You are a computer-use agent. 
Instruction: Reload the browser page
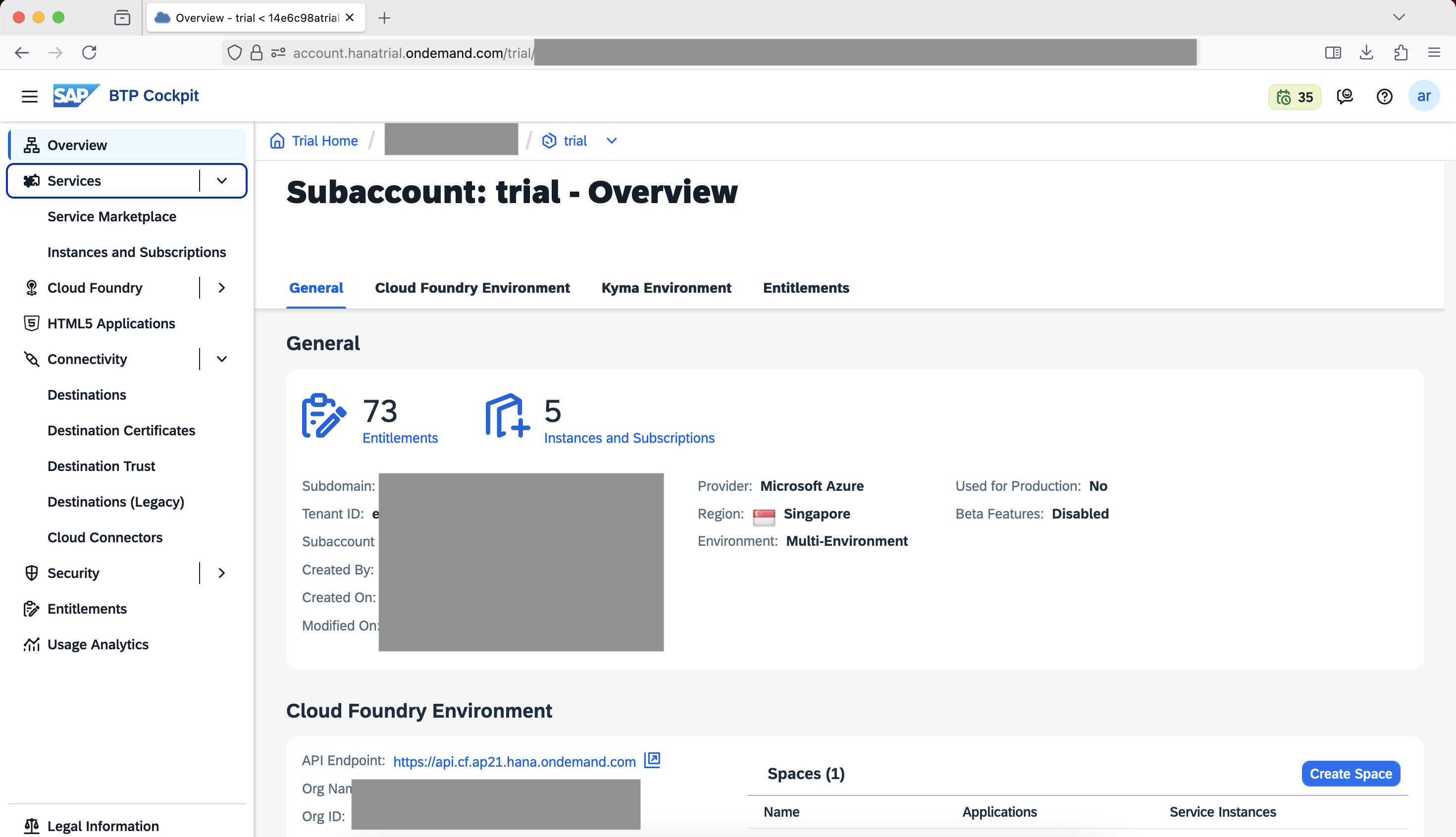(89, 53)
